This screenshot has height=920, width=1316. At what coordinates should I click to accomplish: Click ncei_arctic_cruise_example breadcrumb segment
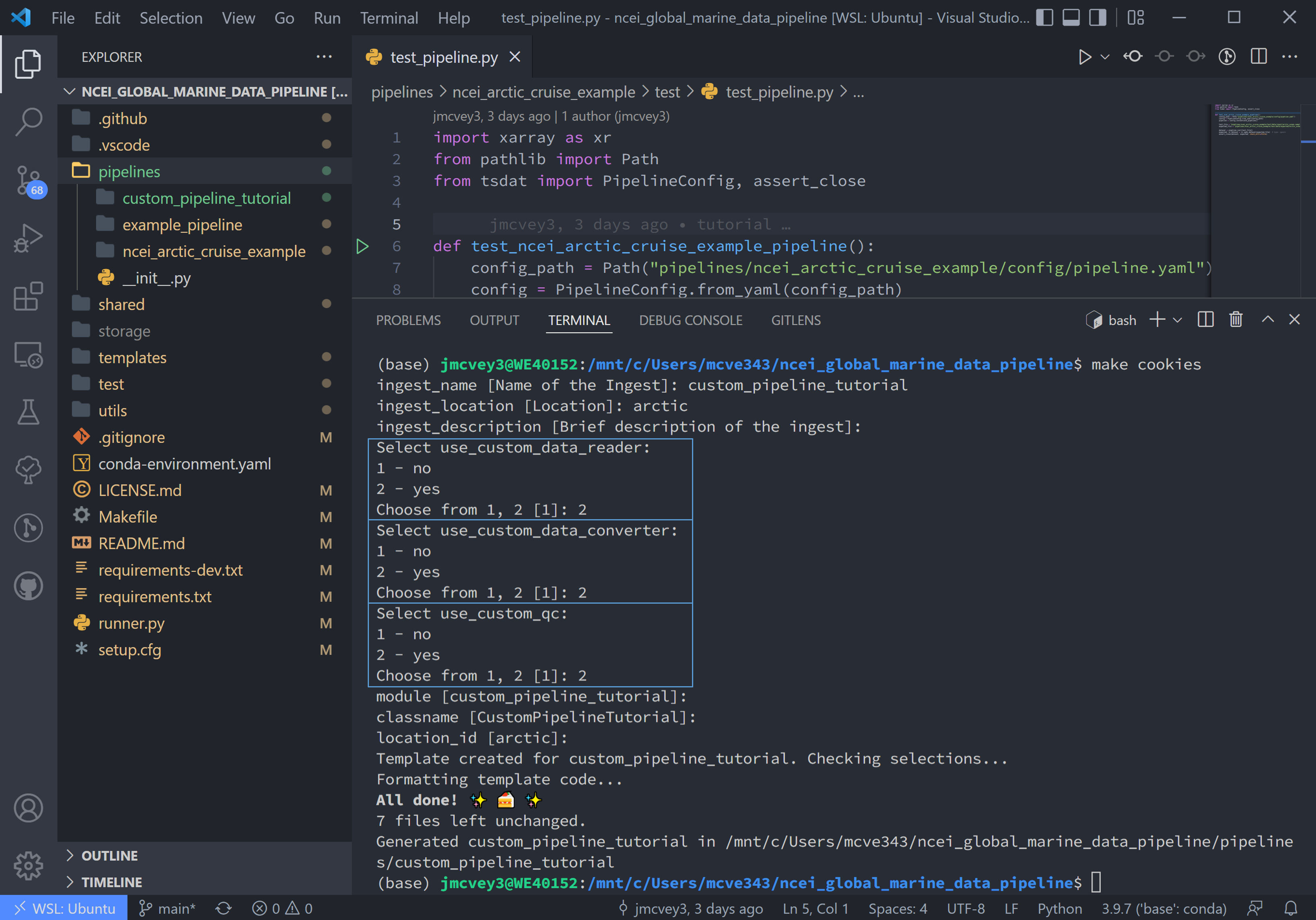(x=544, y=92)
